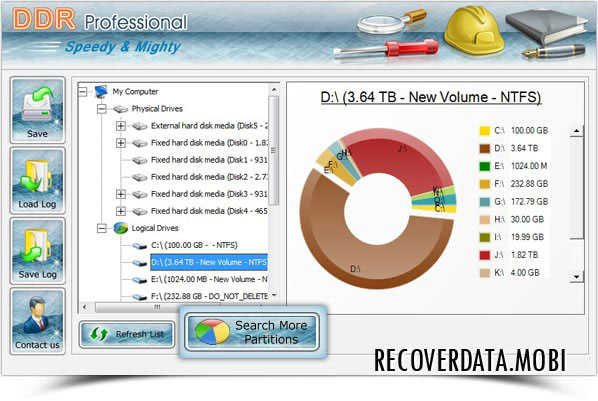Click the Save Log button

37,251
